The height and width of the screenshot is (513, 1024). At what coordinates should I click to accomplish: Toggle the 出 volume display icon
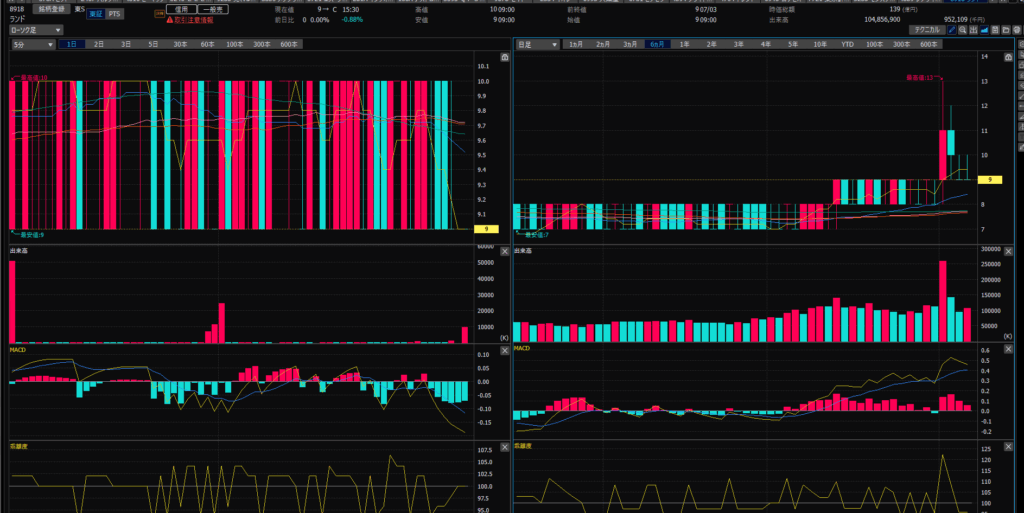click(x=974, y=30)
